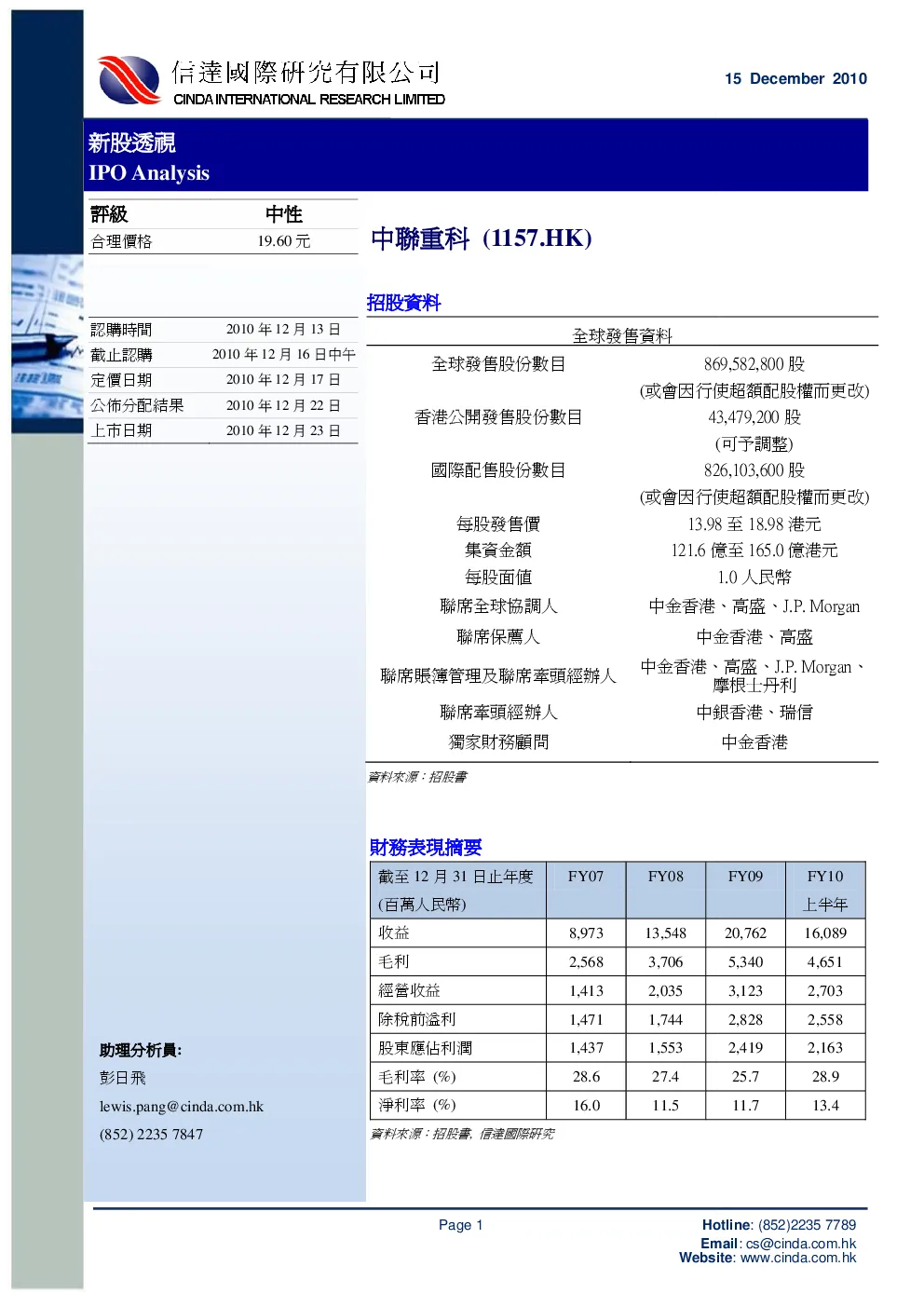The image size is (924, 1307).
Task: Click the row label 公佈分配結果
Action: coord(137,405)
